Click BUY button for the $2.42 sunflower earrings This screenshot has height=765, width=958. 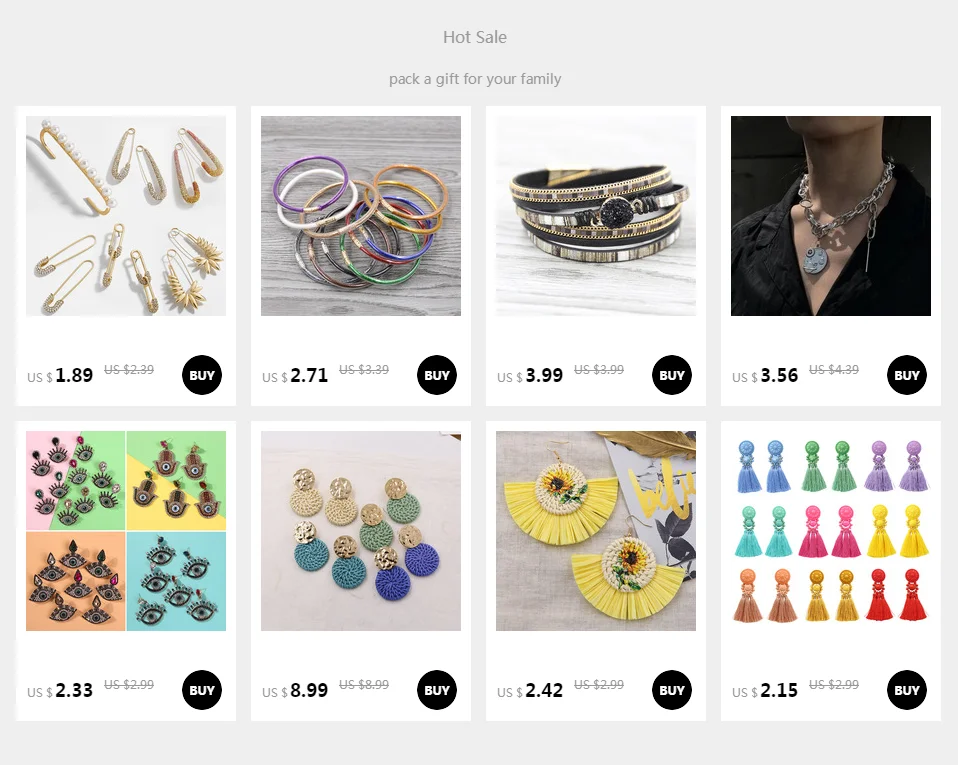pyautogui.click(x=672, y=690)
